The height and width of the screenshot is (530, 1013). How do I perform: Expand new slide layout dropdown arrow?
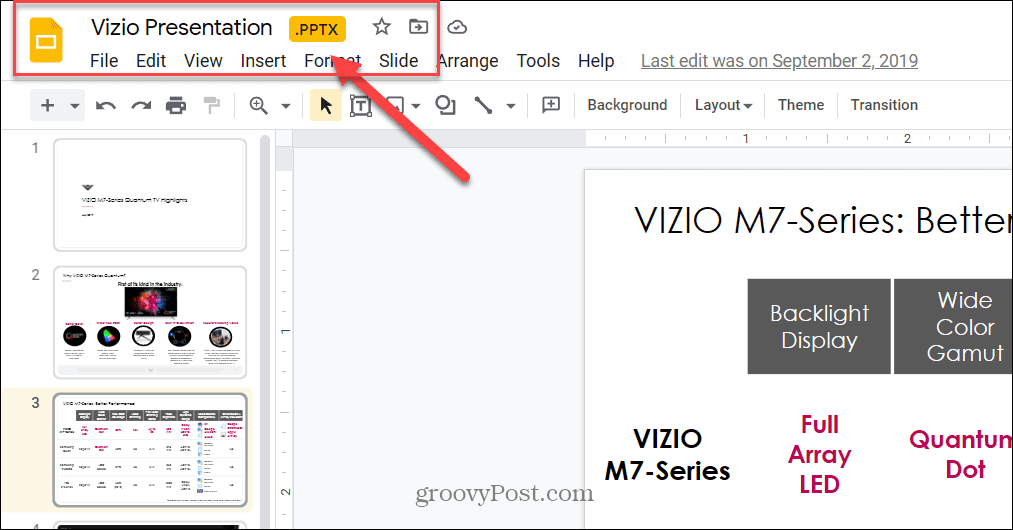[x=75, y=105]
